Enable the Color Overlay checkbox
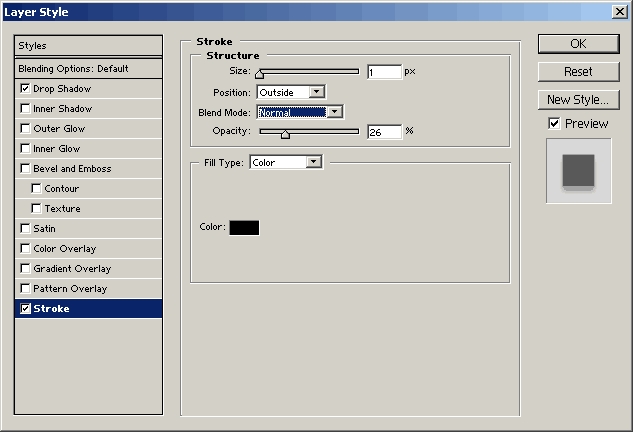The height and width of the screenshot is (432, 633). click(25, 248)
